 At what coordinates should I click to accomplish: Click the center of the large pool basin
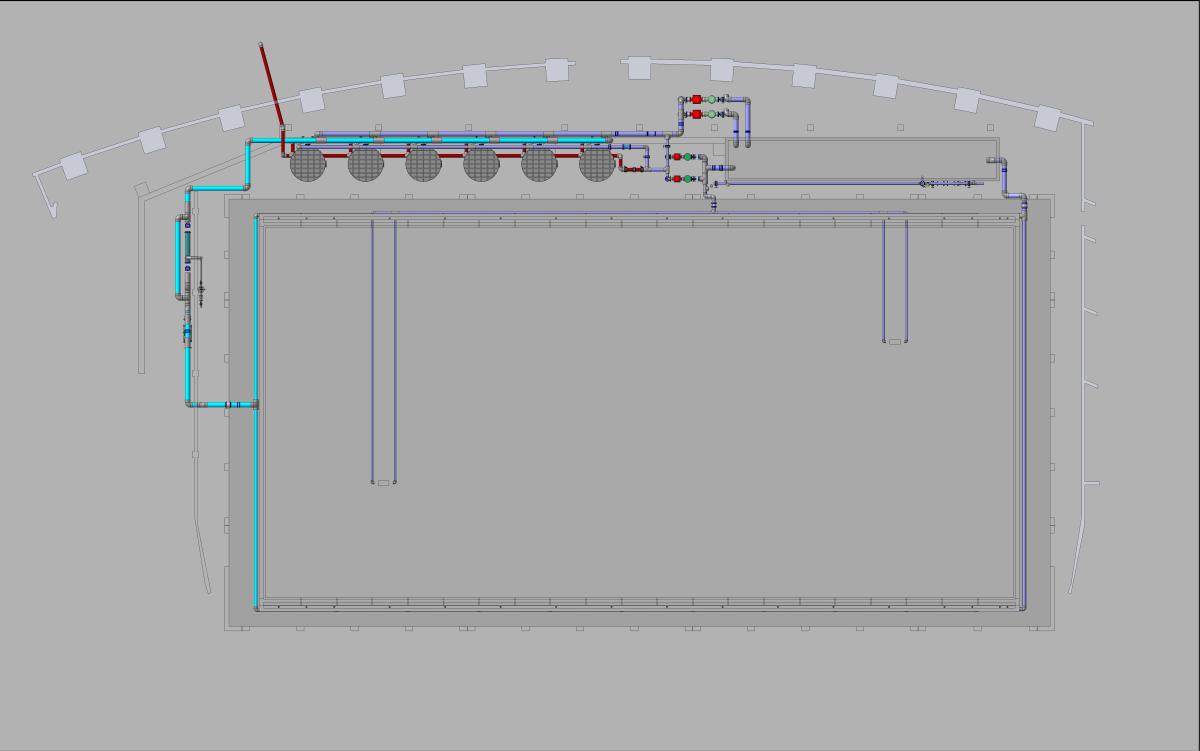[640, 410]
